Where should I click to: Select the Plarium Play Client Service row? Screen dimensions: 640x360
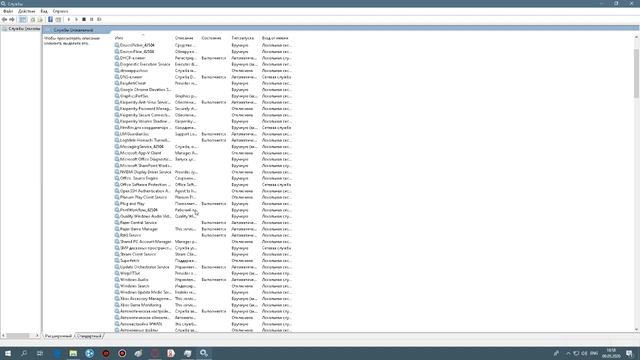203,197
